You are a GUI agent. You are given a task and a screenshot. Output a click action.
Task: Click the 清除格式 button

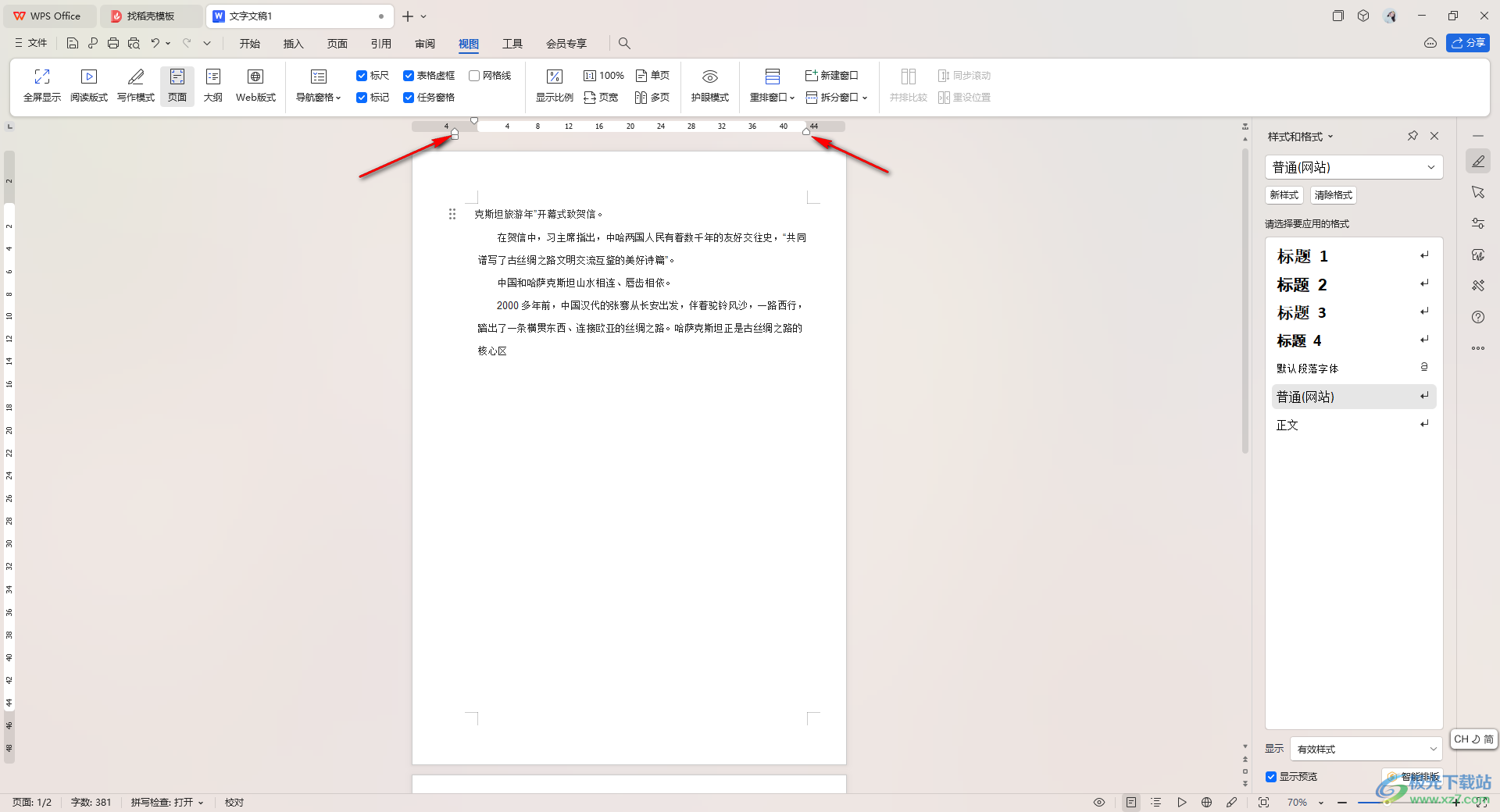(1333, 195)
